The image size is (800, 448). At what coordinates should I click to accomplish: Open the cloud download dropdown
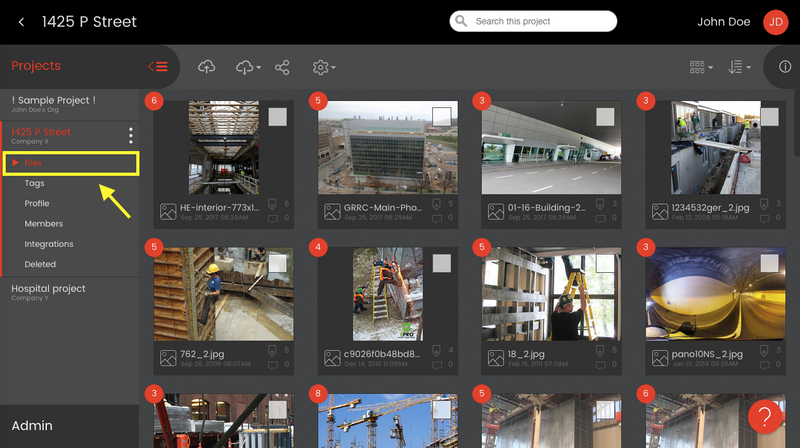point(248,67)
